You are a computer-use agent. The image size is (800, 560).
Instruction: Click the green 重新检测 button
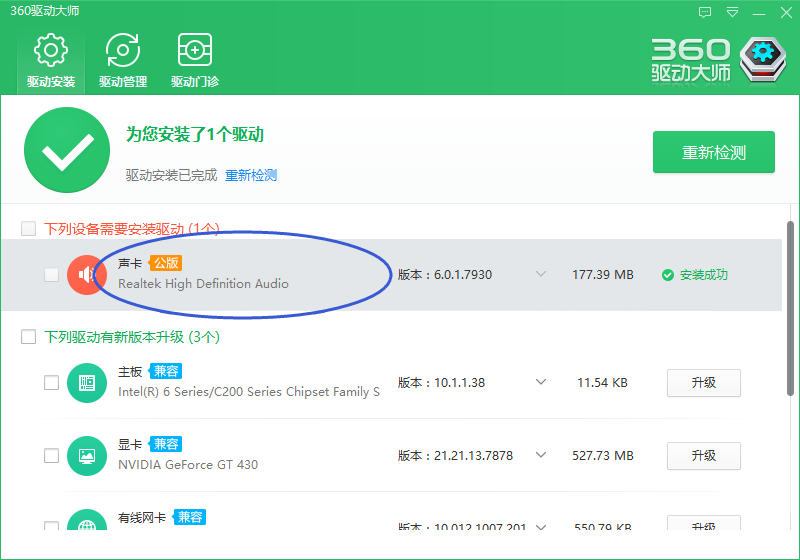click(x=714, y=152)
